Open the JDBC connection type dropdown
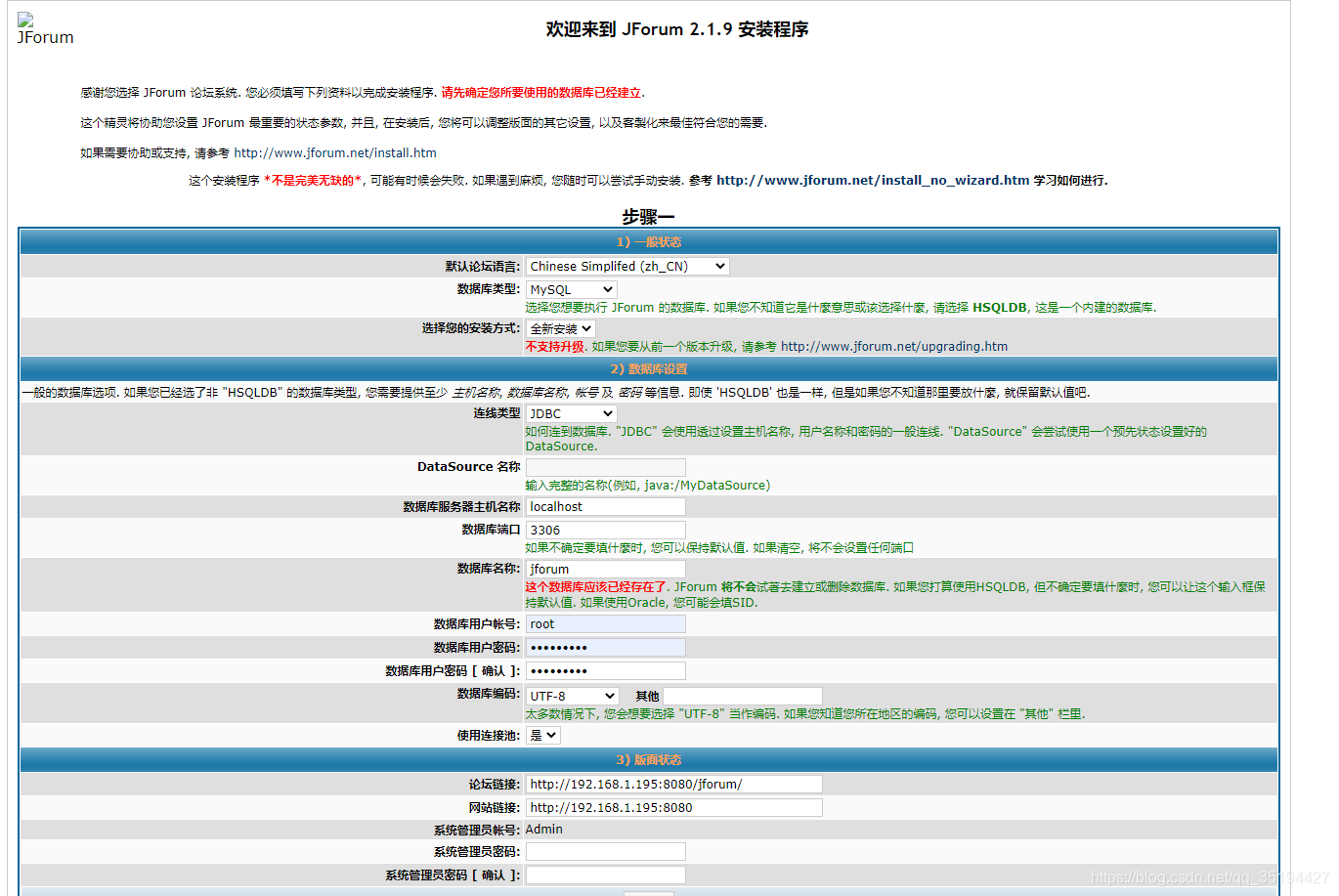Viewport: 1339px width, 896px height. (572, 413)
